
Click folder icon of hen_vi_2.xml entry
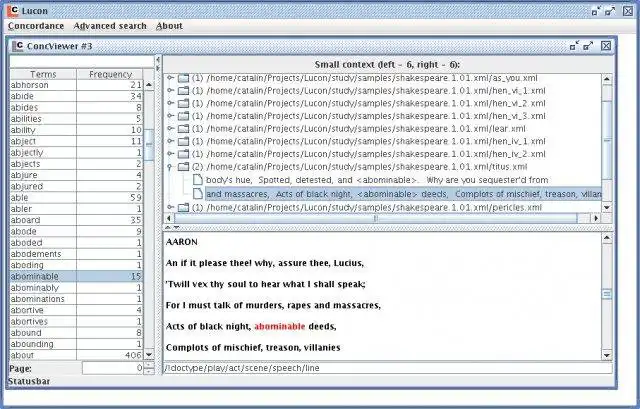[x=184, y=103]
